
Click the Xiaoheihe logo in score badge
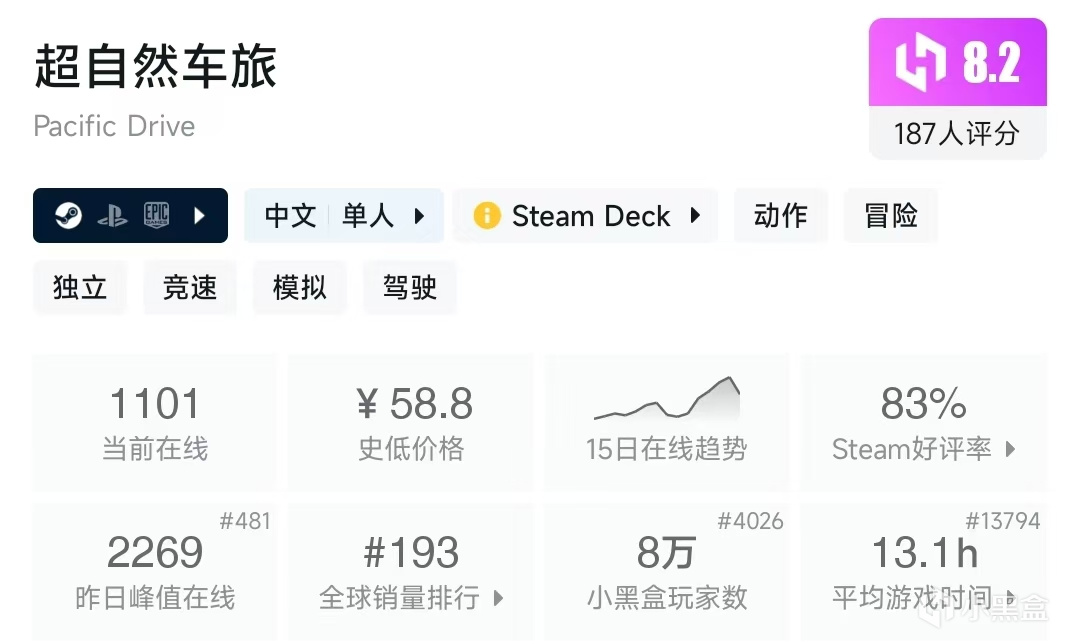pyautogui.click(x=920, y=63)
